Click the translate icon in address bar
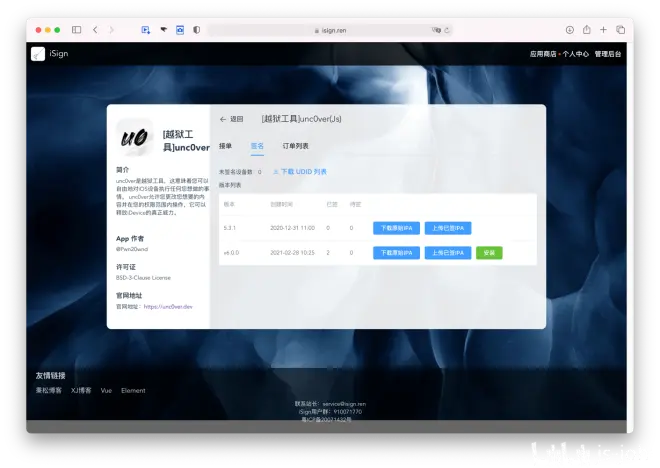The width and height of the screenshot is (660, 468). (x=436, y=30)
